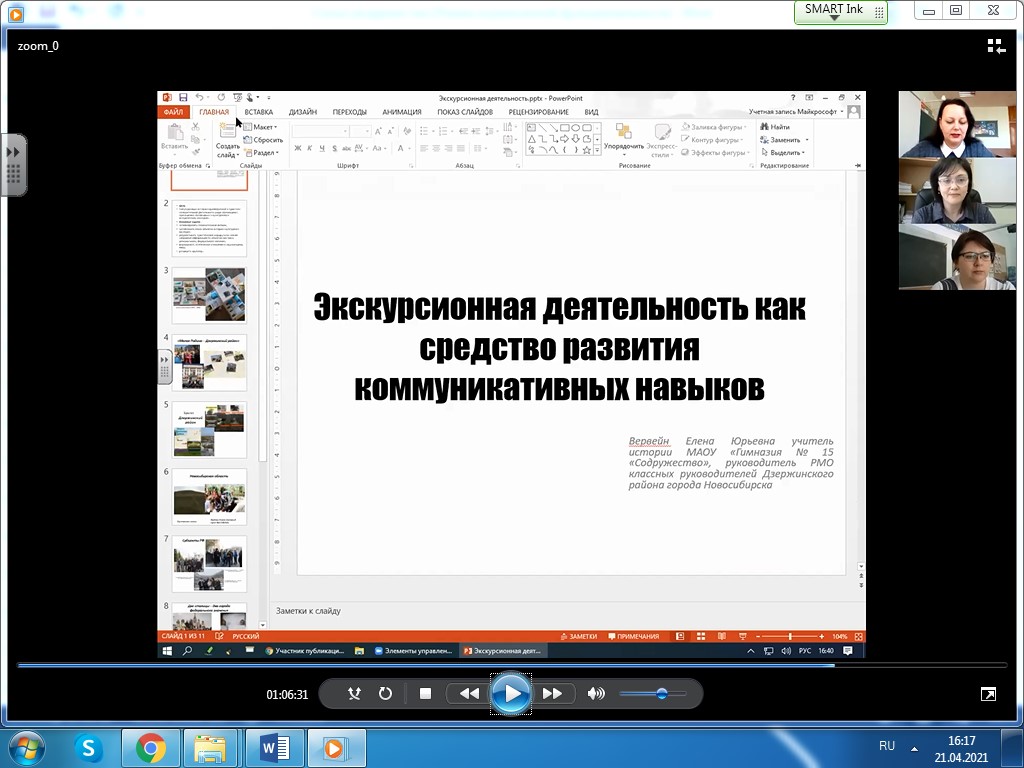Screen dimensions: 1024x768
Task: Enter full screen view with corner icon
Action: click(x=988, y=694)
